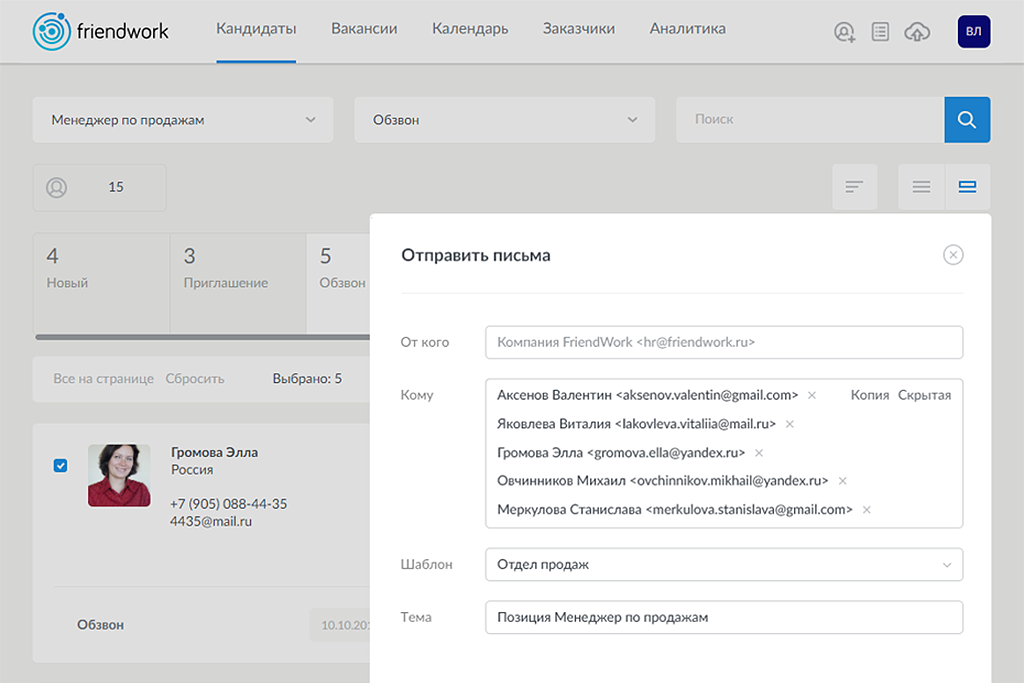Image resolution: width=1024 pixels, height=683 pixels.
Task: Remove Меркулова Станислава from recipients
Action: 867,510
